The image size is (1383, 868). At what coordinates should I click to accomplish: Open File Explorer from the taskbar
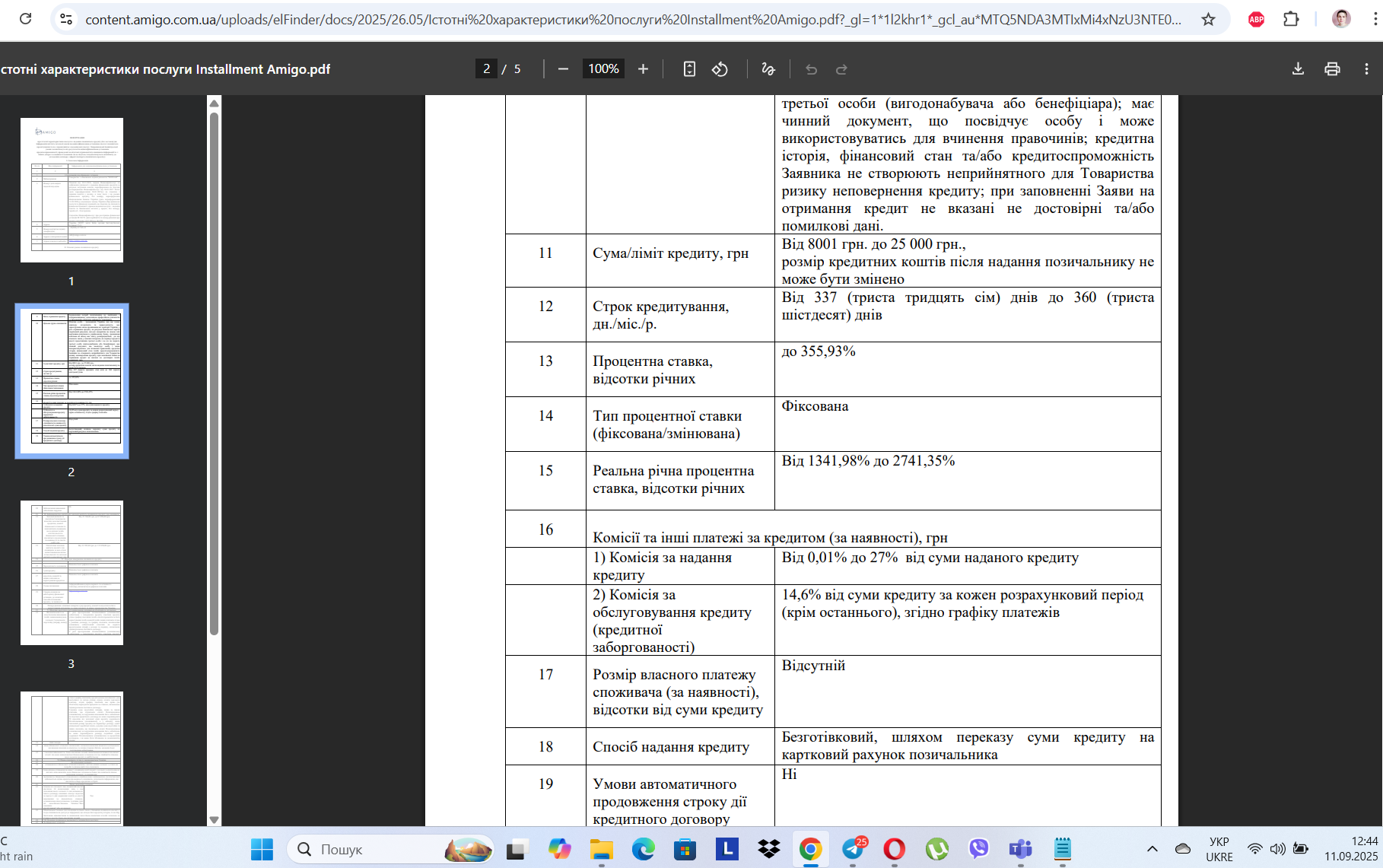[x=601, y=849]
